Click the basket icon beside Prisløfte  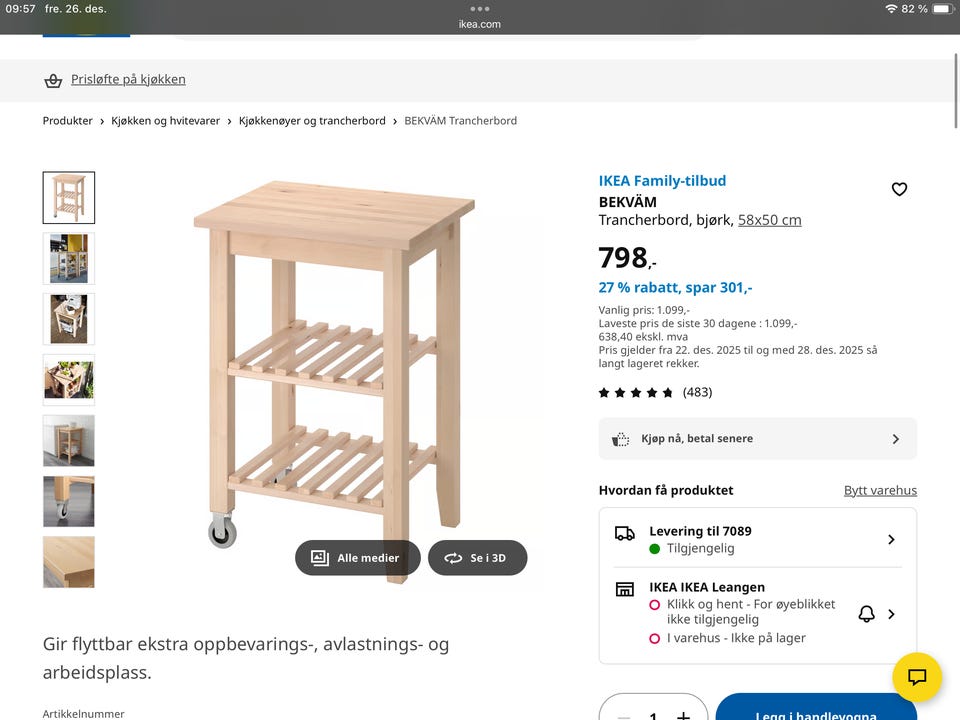pos(53,80)
